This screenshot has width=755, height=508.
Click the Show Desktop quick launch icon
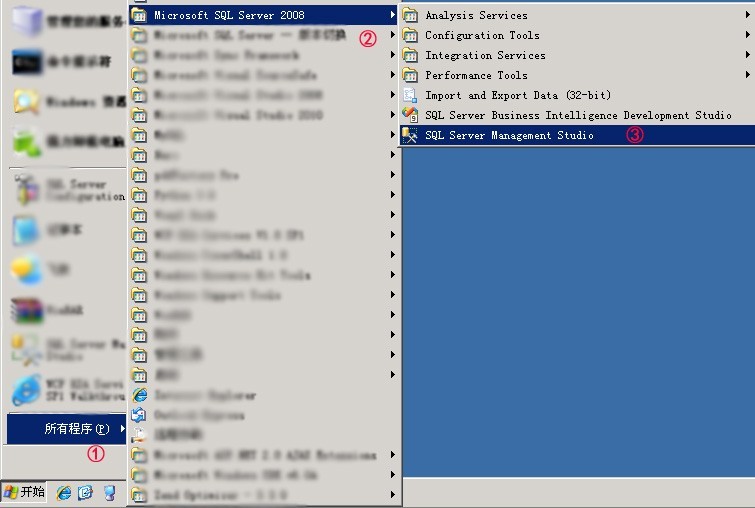click(x=110, y=492)
